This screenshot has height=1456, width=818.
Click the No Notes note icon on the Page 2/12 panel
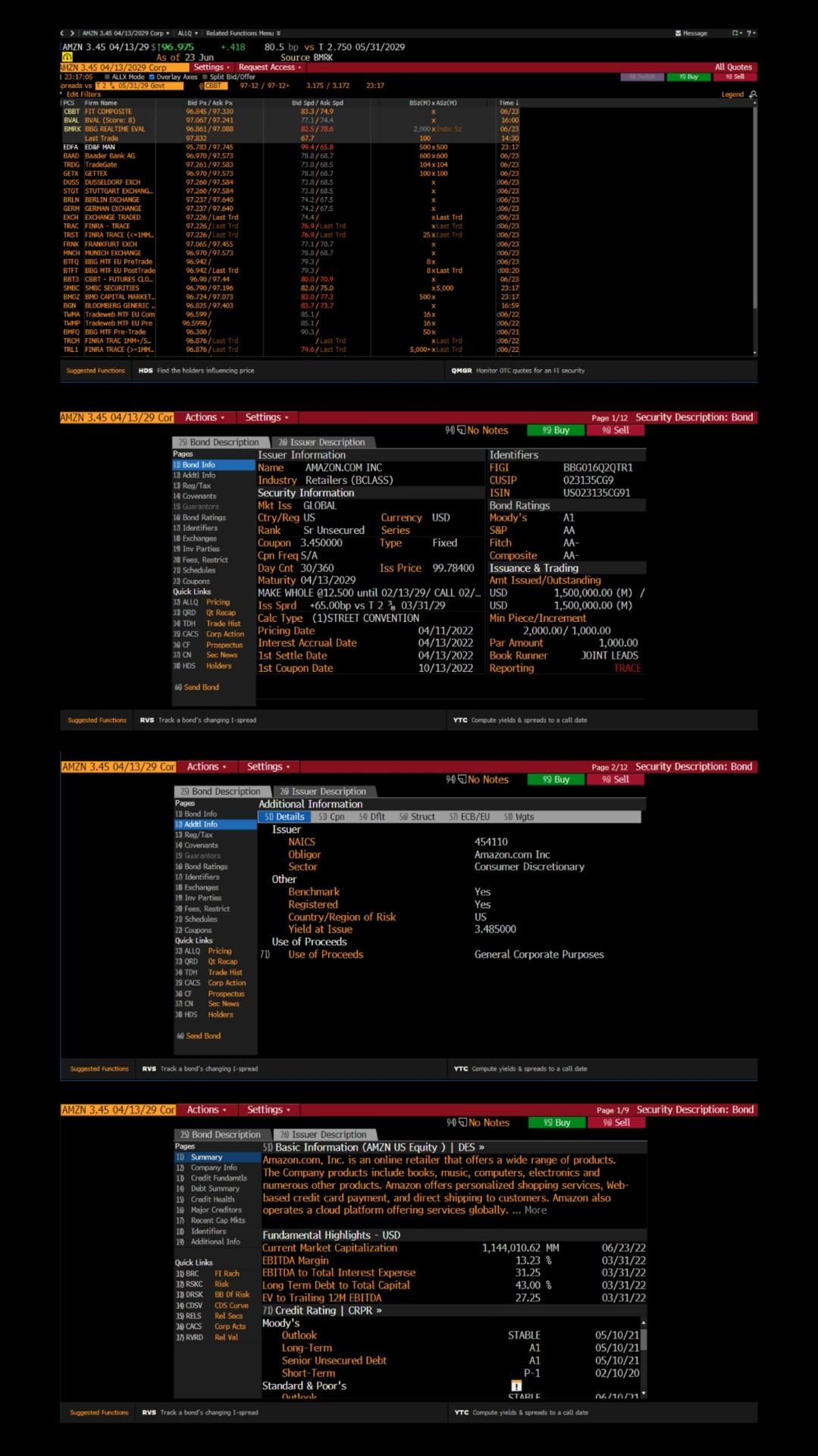(462, 779)
